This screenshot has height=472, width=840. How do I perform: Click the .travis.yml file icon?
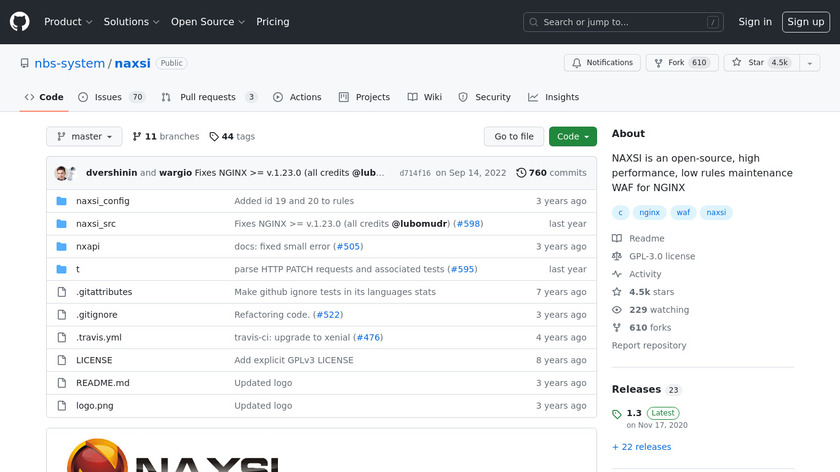tap(62, 338)
